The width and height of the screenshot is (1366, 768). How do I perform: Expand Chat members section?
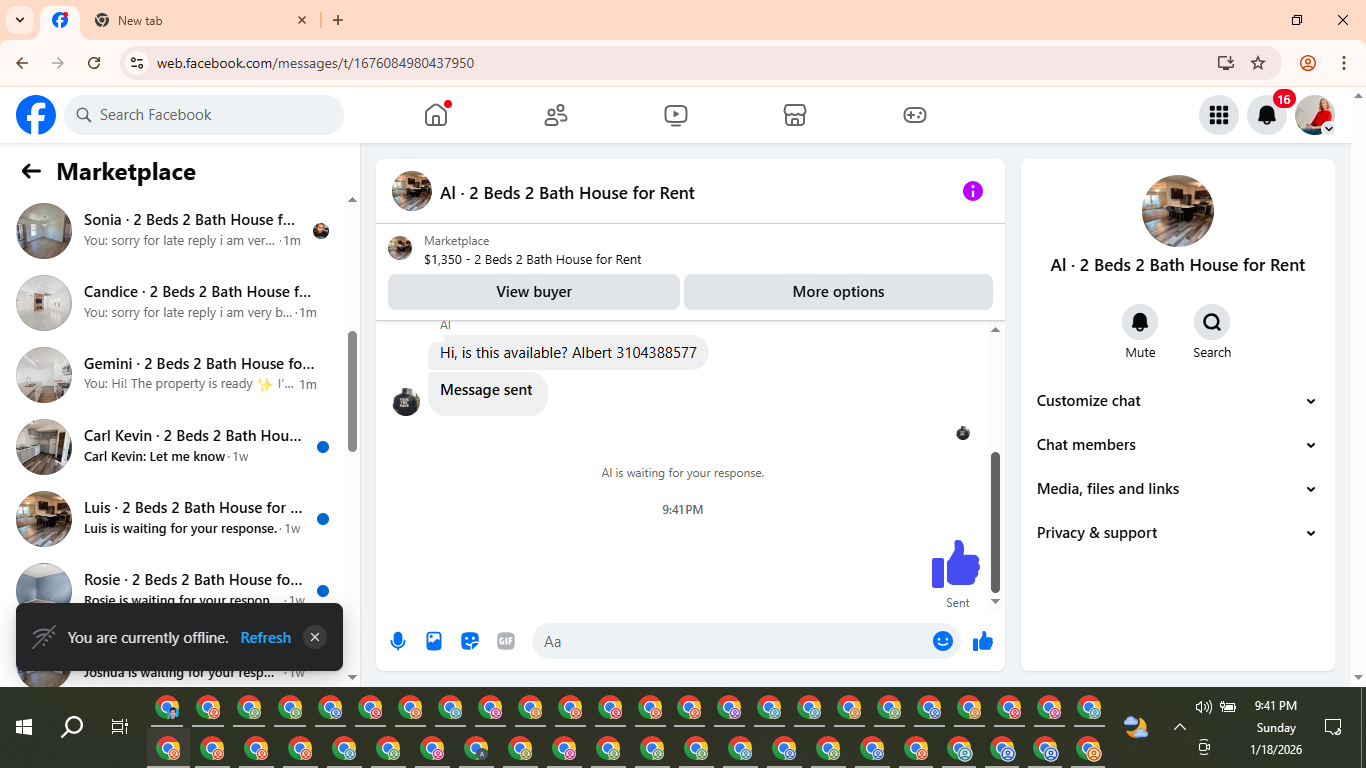(x=1177, y=445)
